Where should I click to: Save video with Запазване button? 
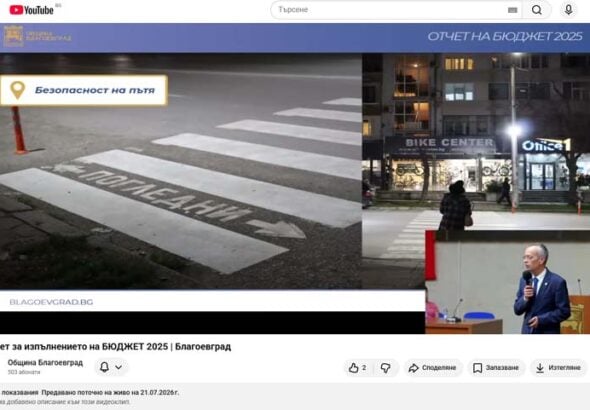pos(496,367)
